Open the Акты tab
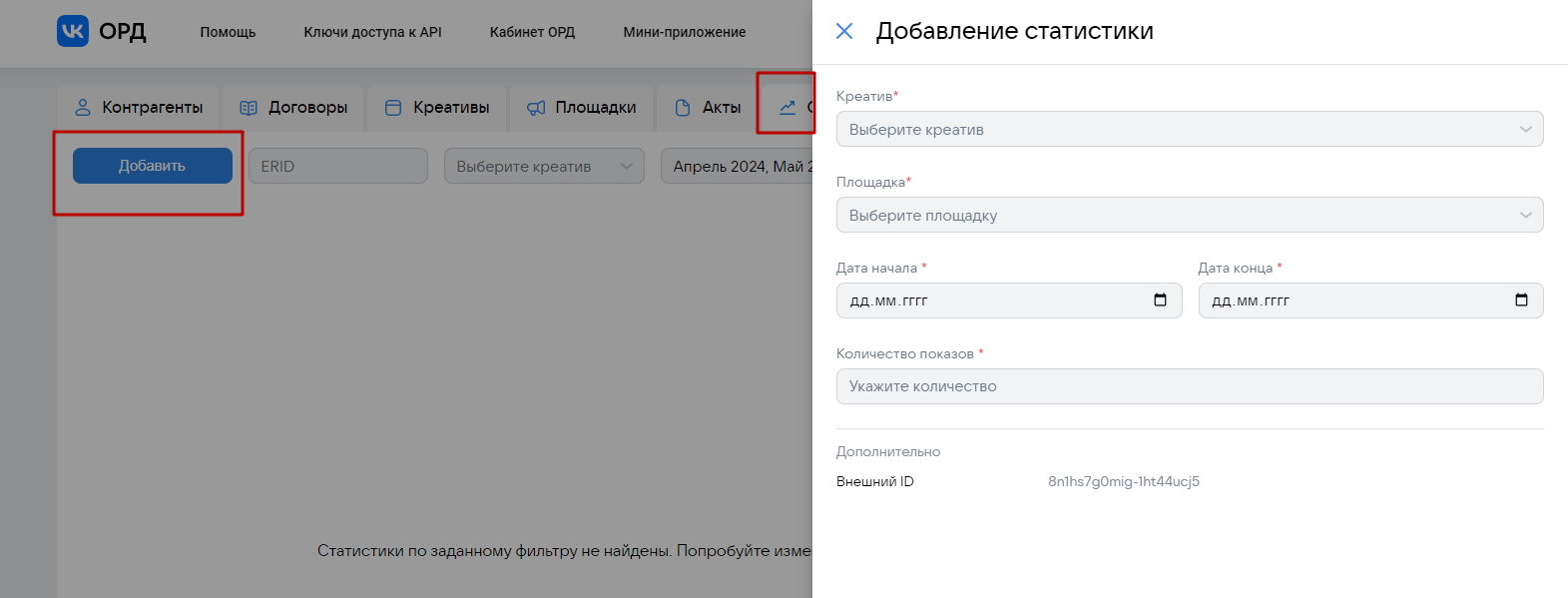Image resolution: width=1568 pixels, height=598 pixels. pos(709,108)
